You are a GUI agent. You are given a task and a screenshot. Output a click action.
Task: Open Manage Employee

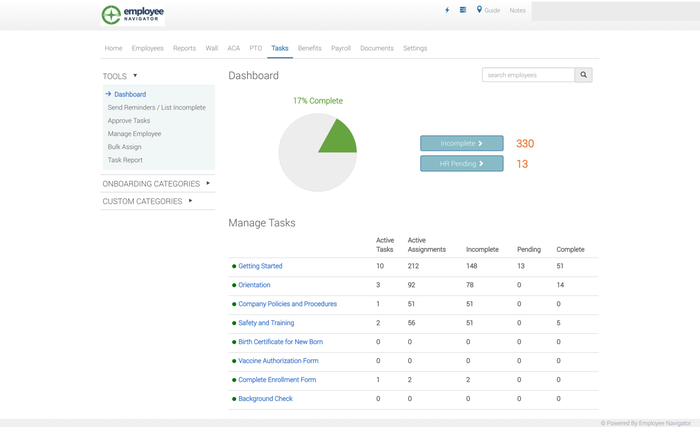134,134
